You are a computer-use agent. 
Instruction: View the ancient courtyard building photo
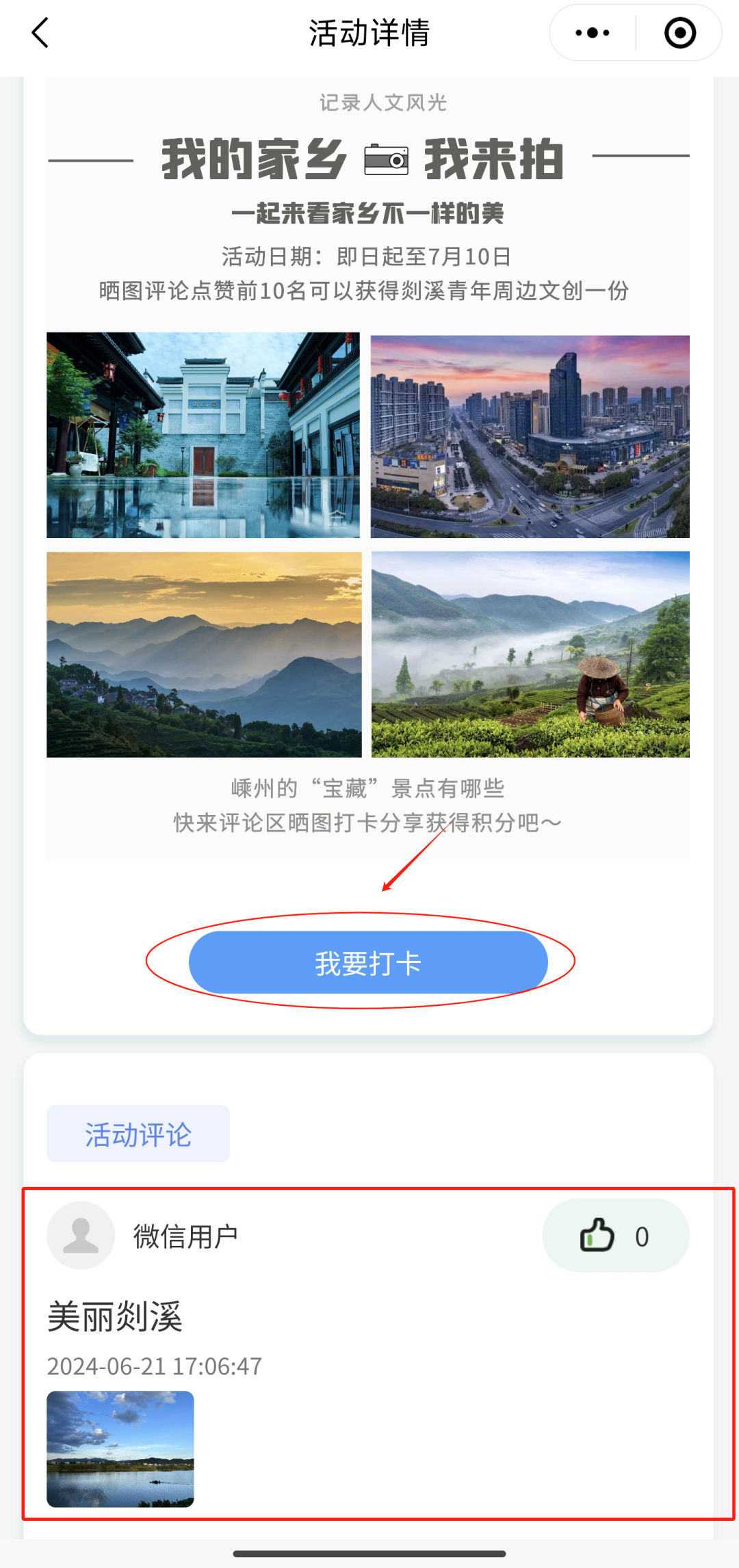[203, 435]
